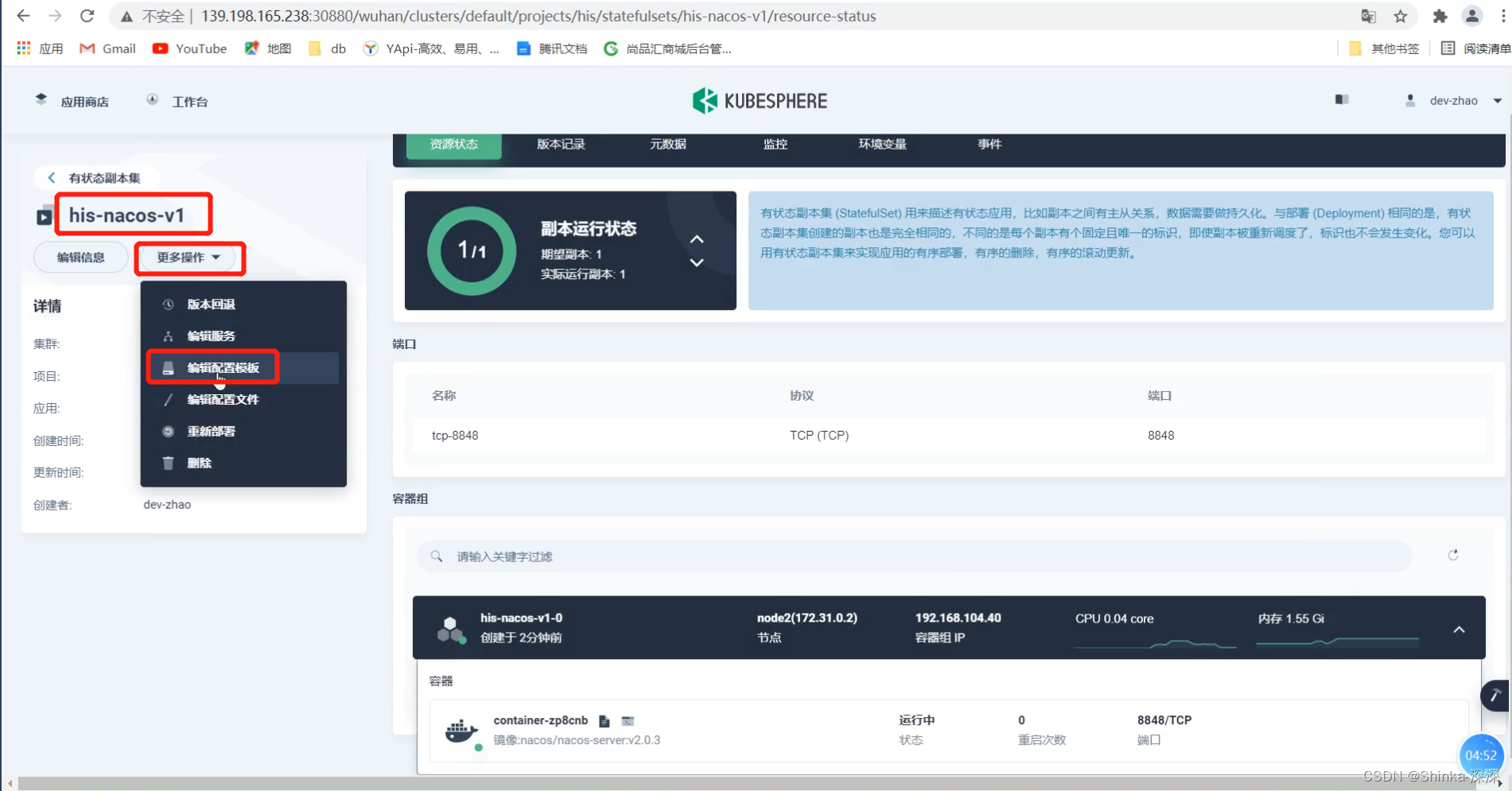Click the tcp-8848 port name cell
Image resolution: width=1512 pixels, height=791 pixels.
point(455,436)
